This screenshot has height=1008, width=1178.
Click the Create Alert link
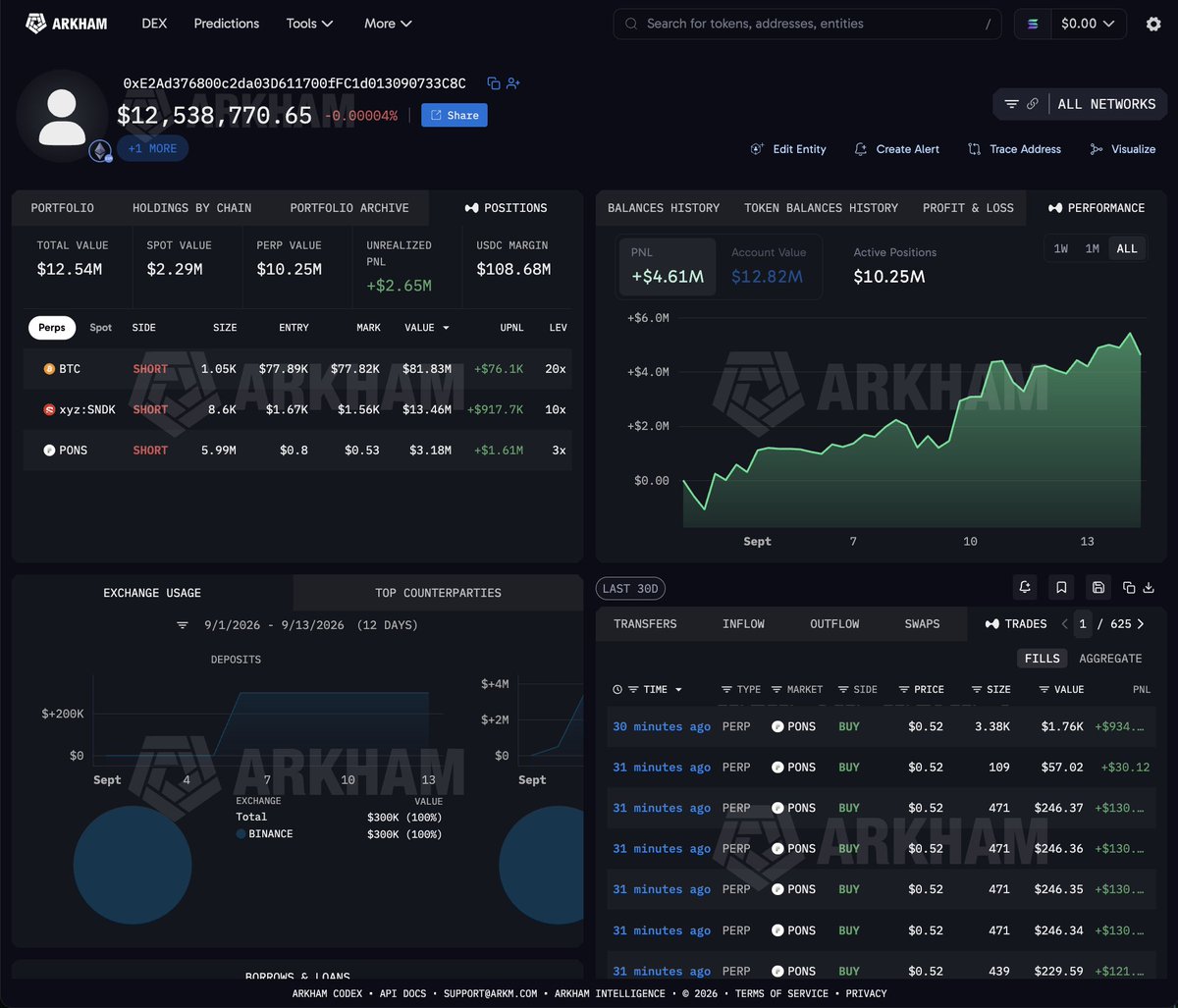[897, 149]
